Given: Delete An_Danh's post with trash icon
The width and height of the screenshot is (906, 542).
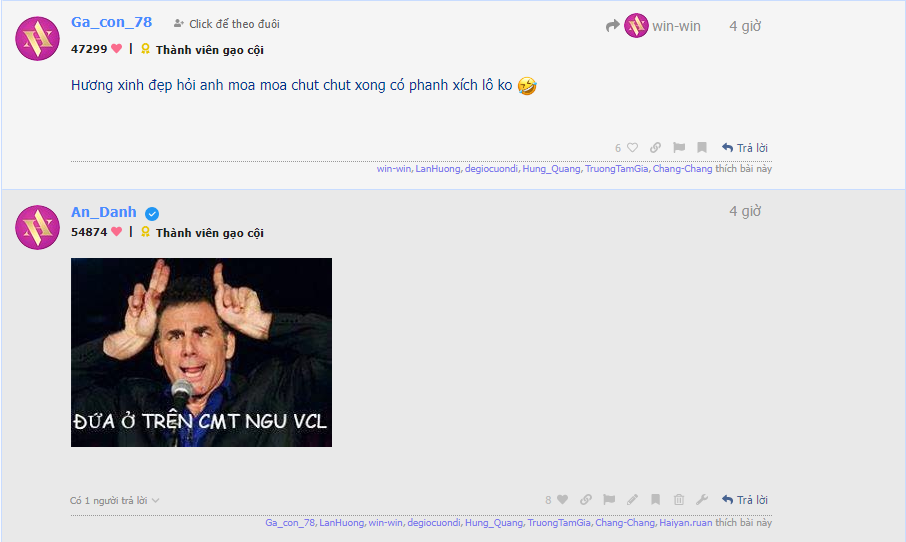Looking at the screenshot, I should click(679, 500).
